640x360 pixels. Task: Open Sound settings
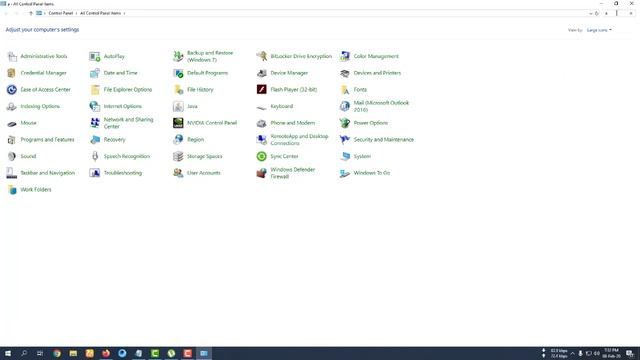pos(22,157)
